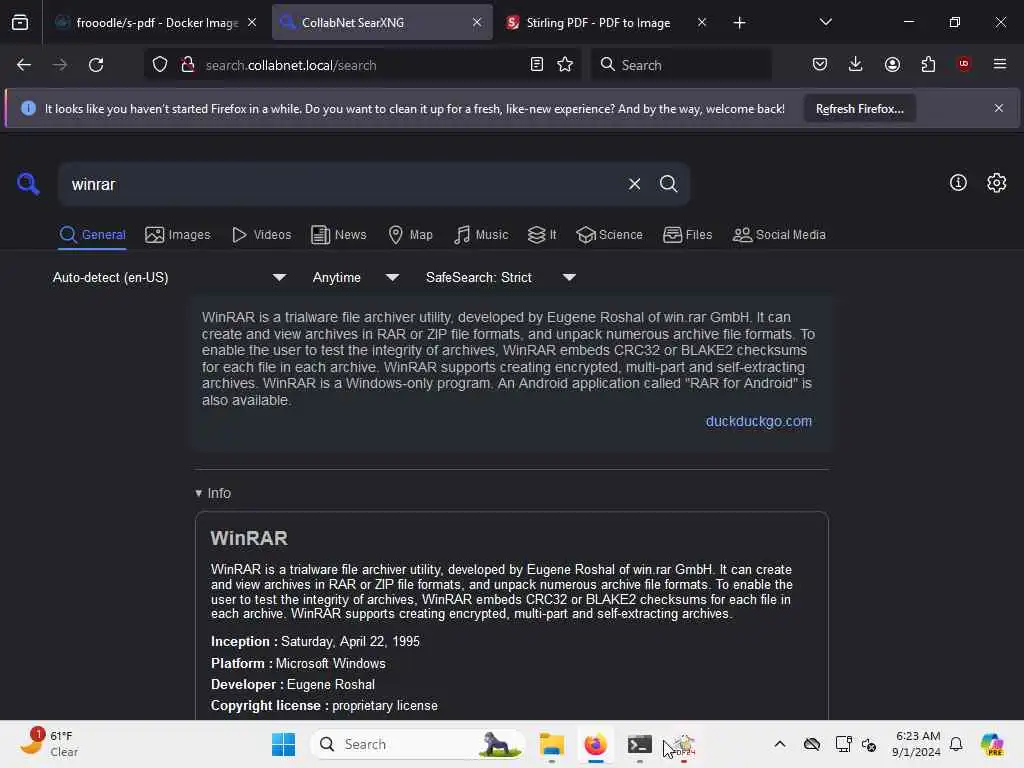Select Files search category

(x=687, y=234)
